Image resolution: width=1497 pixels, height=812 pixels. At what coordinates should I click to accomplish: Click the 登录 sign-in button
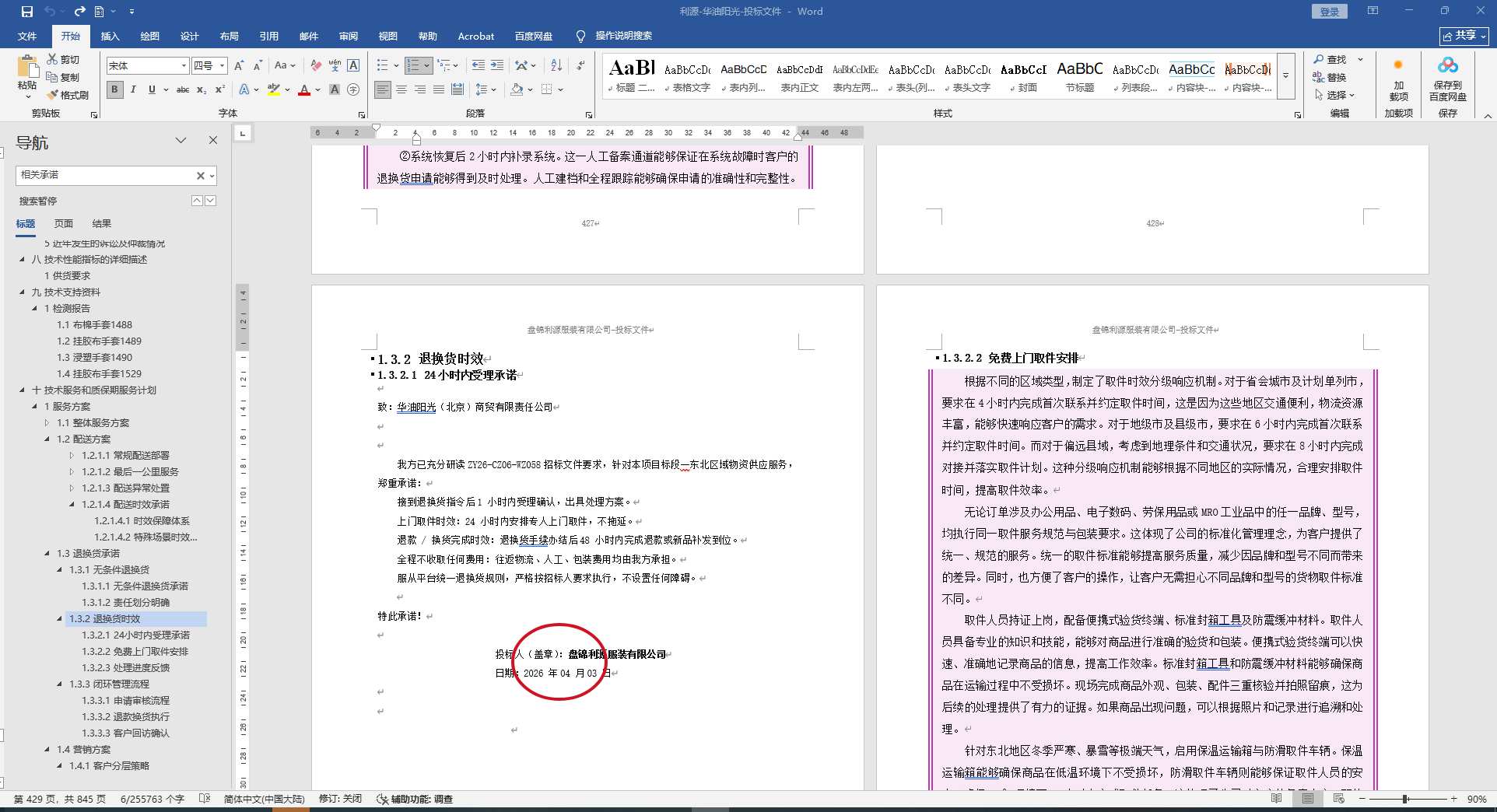click(x=1330, y=12)
